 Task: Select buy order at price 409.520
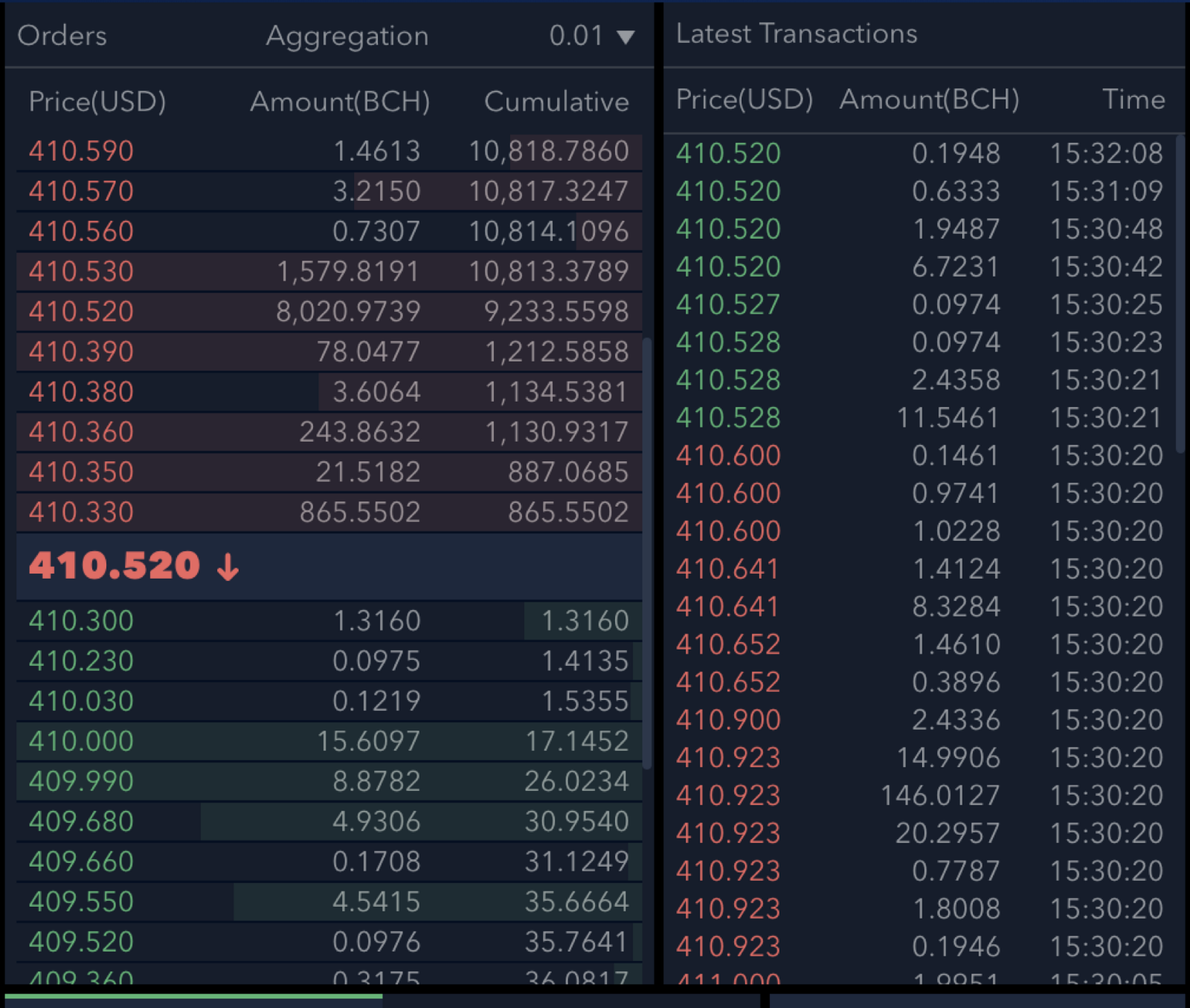click(329, 943)
